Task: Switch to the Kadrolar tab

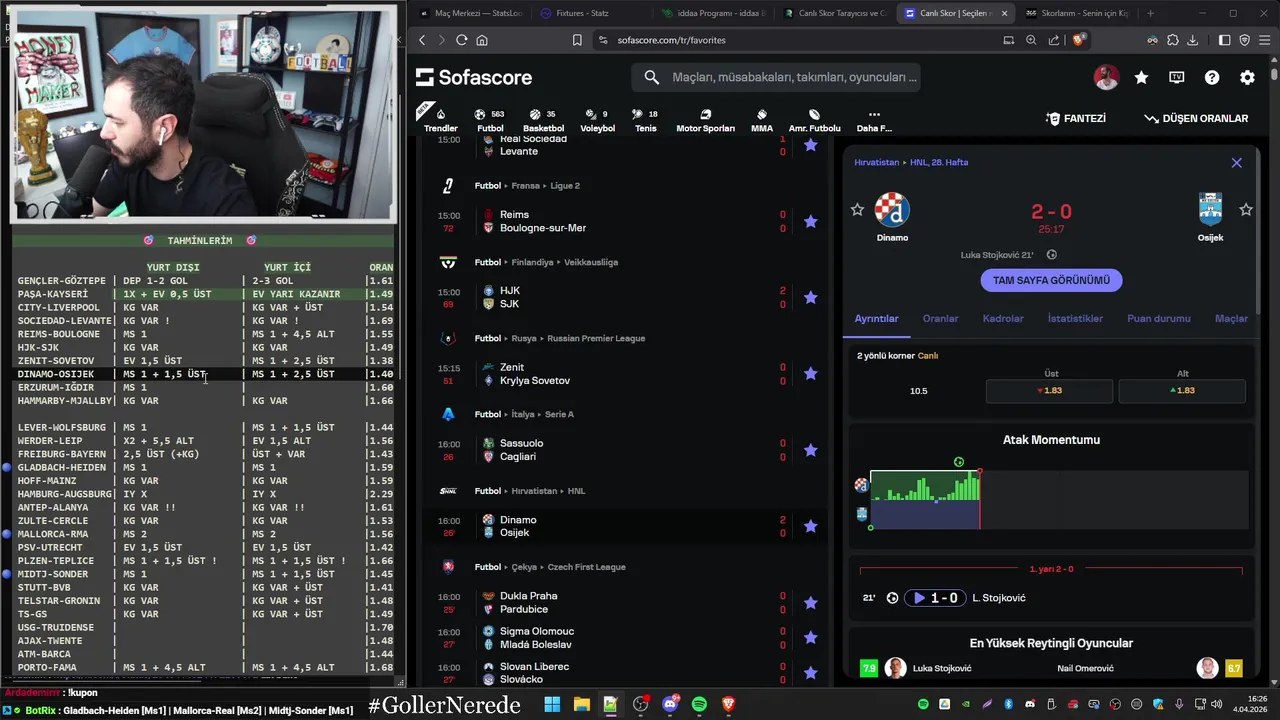Action: tap(1003, 318)
